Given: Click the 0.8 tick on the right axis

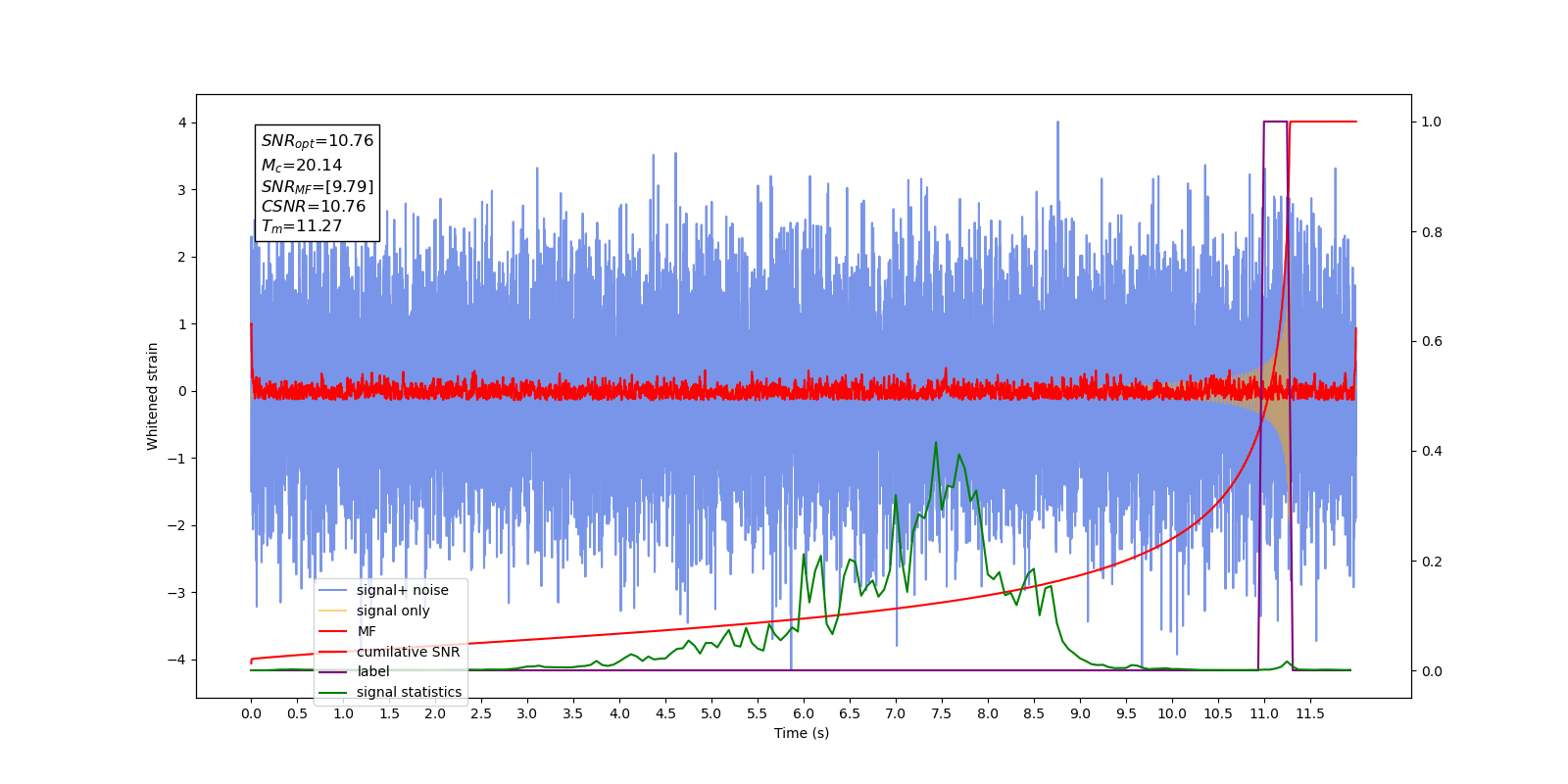Looking at the screenshot, I should pyautogui.click(x=1432, y=232).
